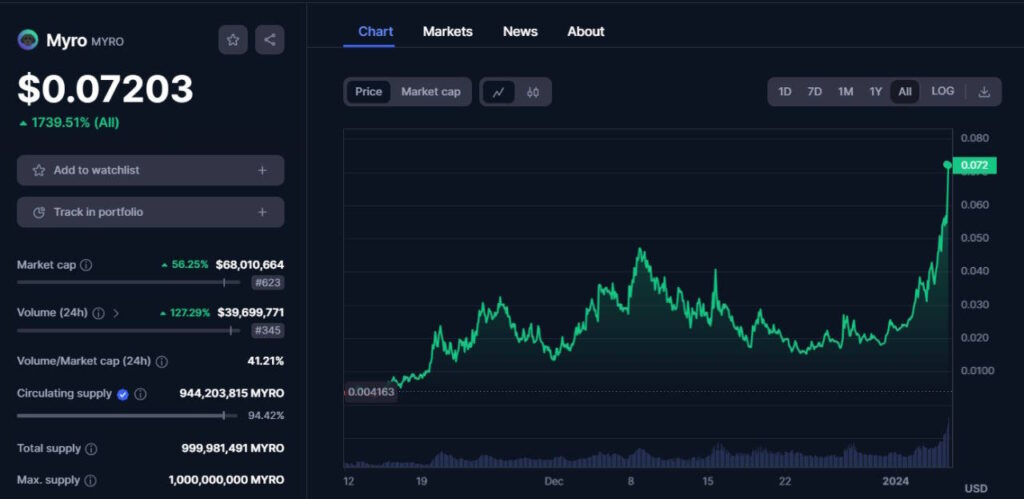Screen dimensions: 1024x499
Task: Click the 2024 label on chart axis
Action: (895, 481)
